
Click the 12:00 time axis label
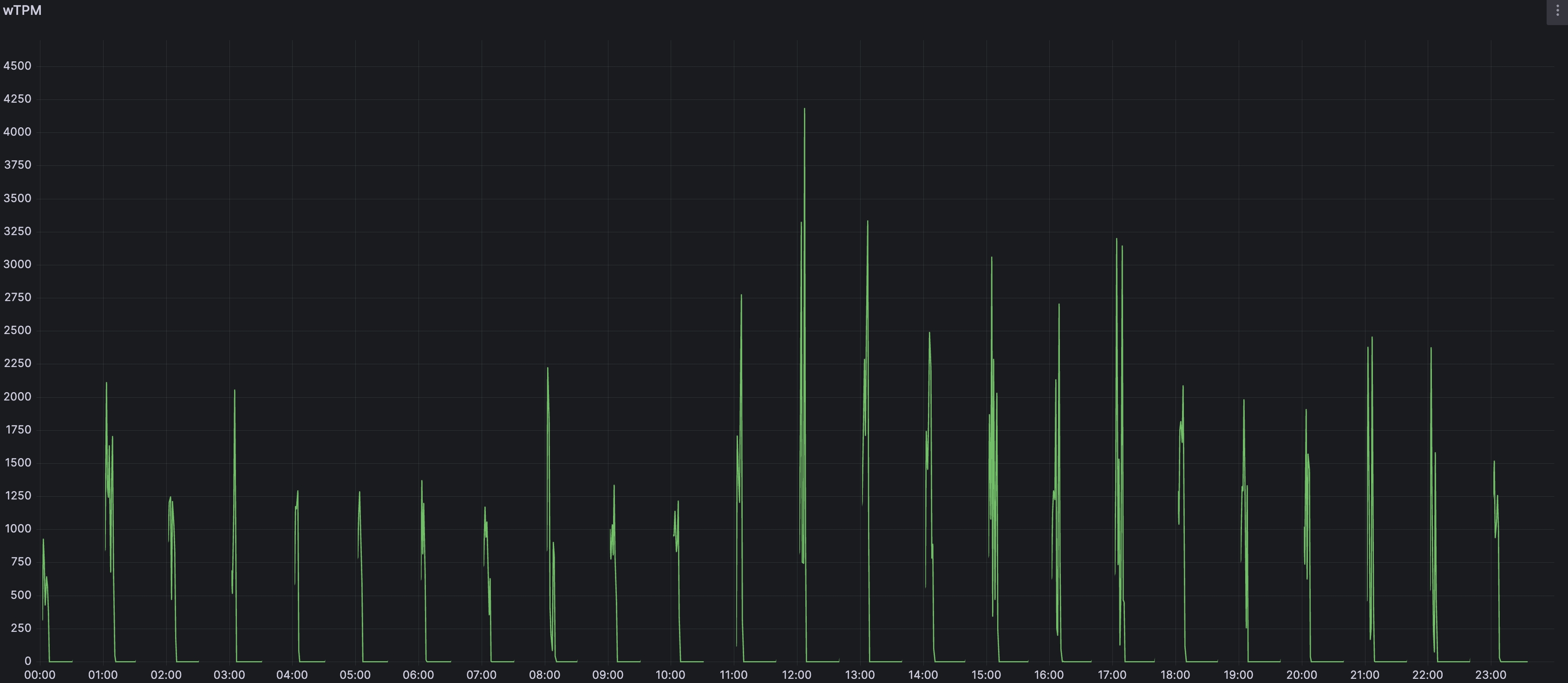point(796,675)
